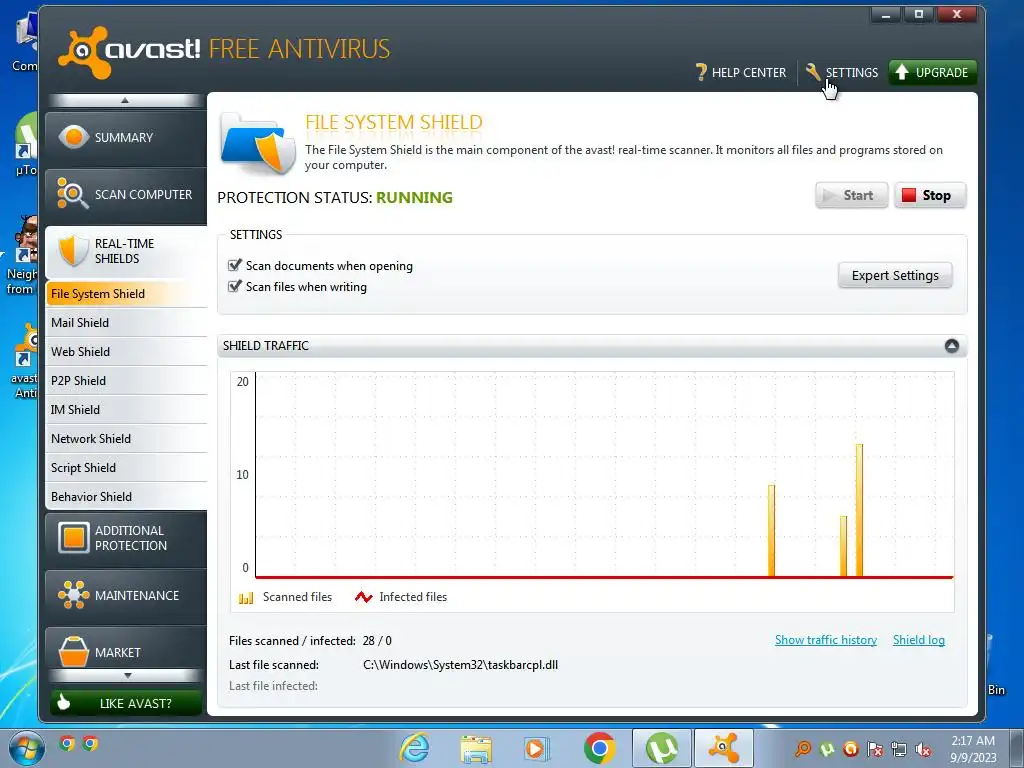Click the avast taskbar button
This screenshot has width=1024, height=768.
[724, 748]
